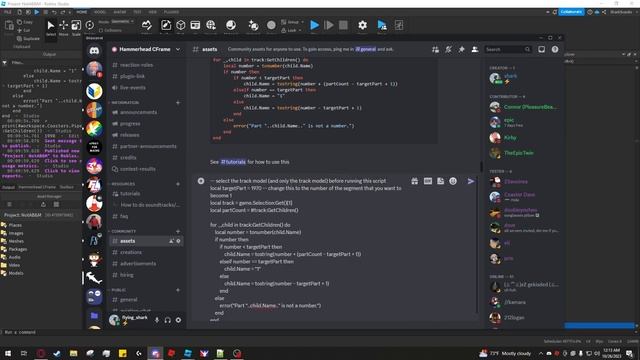Viewport: 640px width, 360px height.
Task: Open Threads icon in Discord header
Action: coord(436,49)
